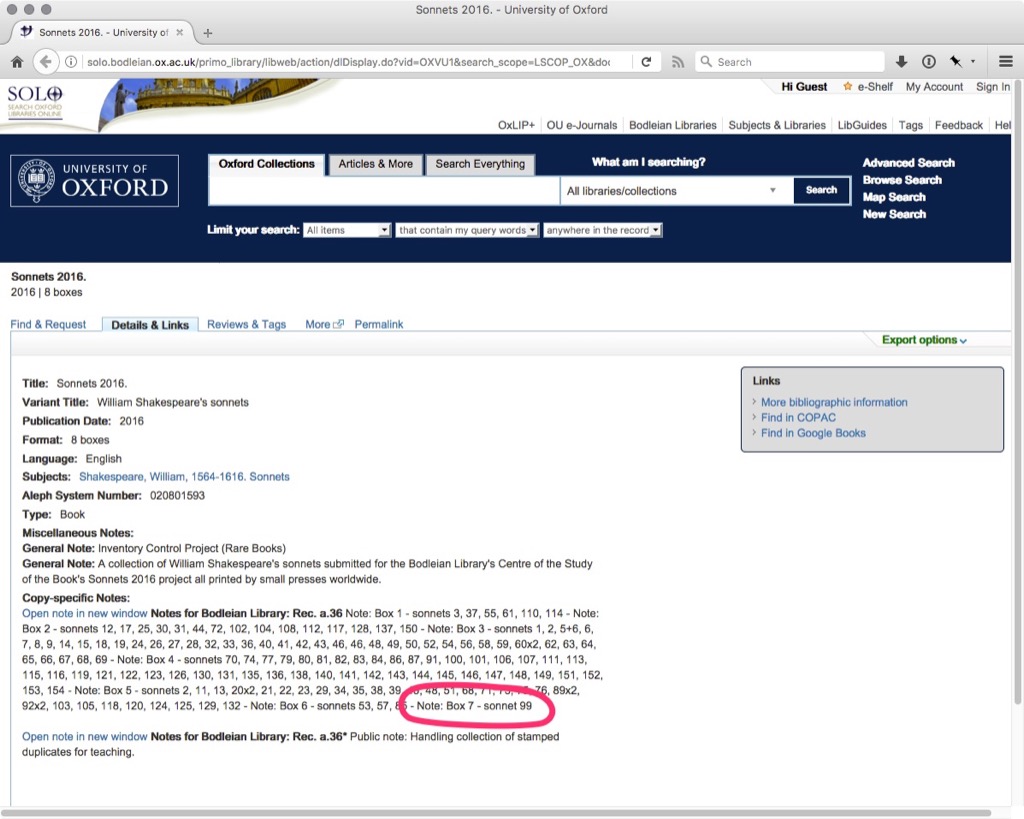Open Map Search
This screenshot has width=1024, height=819.
click(x=894, y=197)
